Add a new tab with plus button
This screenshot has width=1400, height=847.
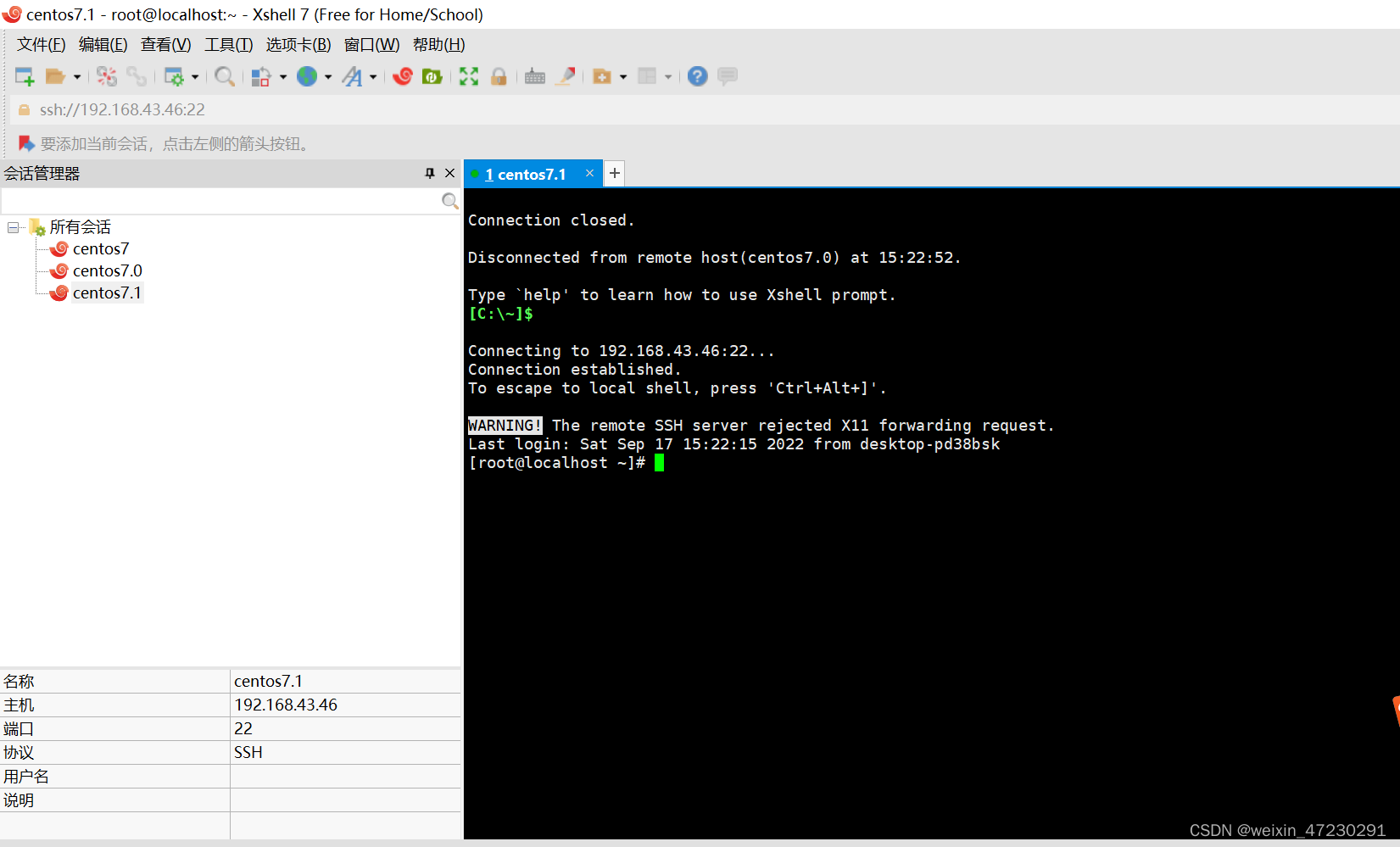tap(615, 173)
